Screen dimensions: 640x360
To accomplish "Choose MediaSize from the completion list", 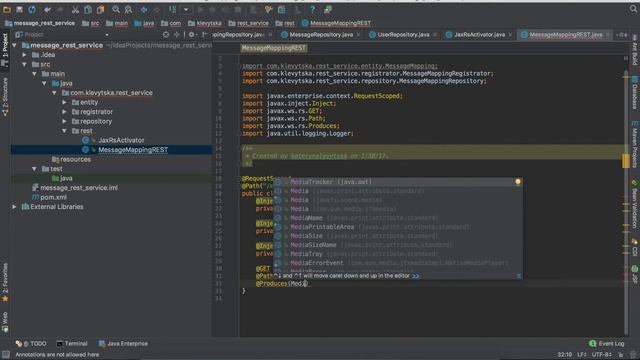I will [398, 236].
